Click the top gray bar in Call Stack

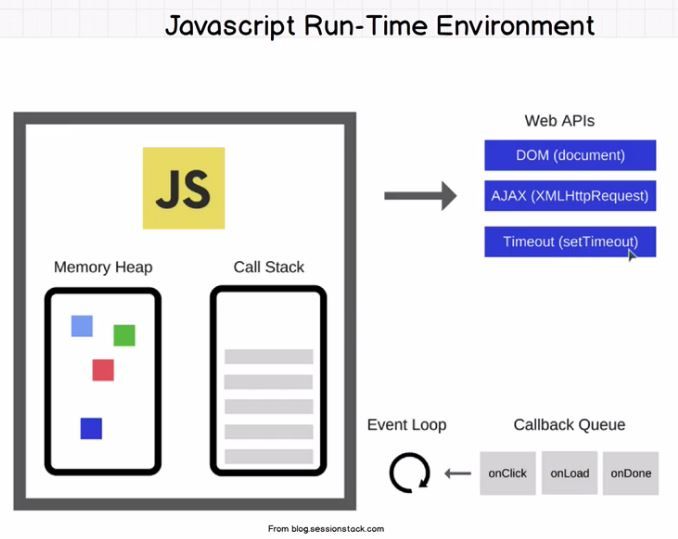pos(268,356)
